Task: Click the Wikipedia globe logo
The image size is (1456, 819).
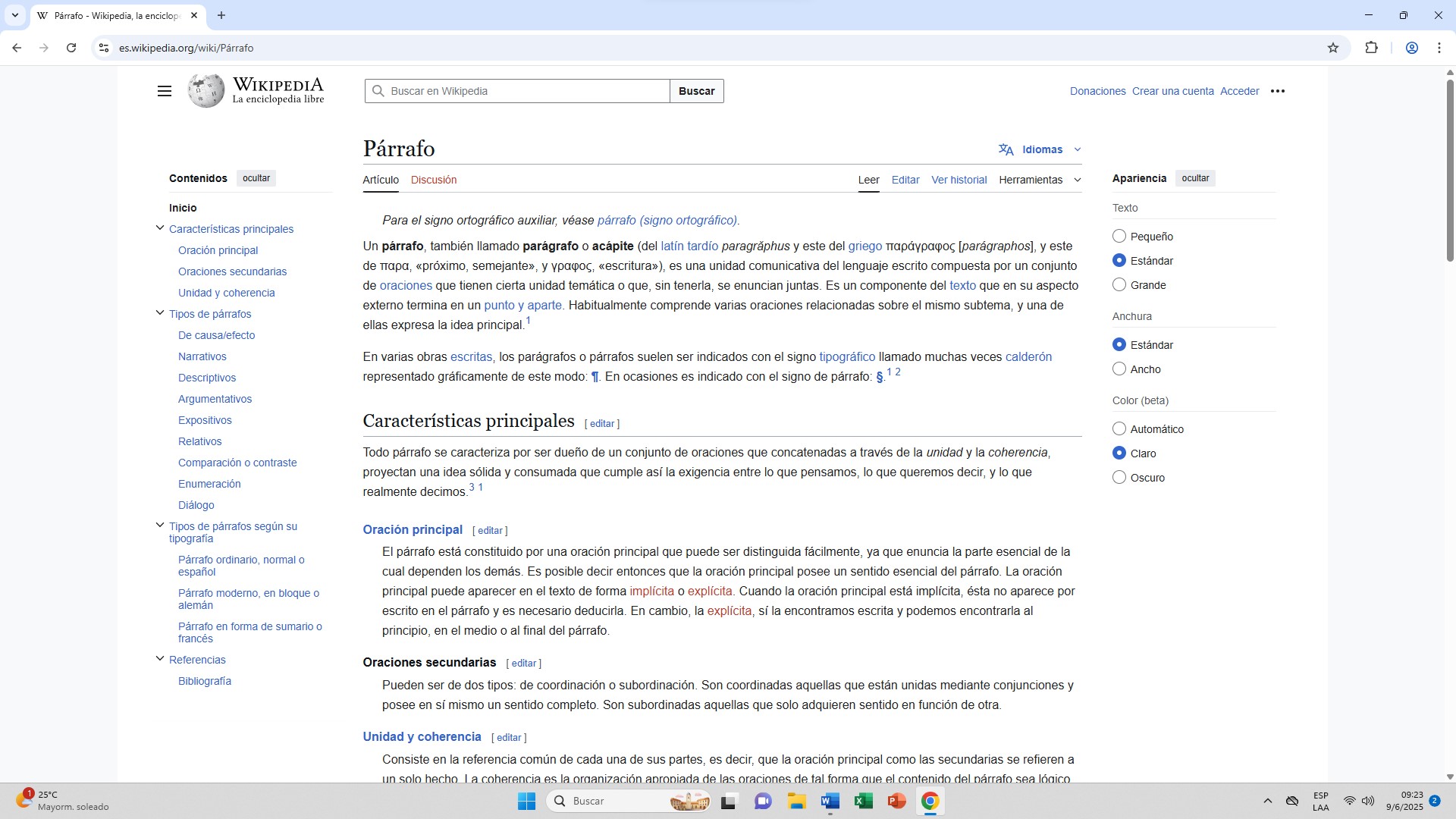Action: (206, 91)
